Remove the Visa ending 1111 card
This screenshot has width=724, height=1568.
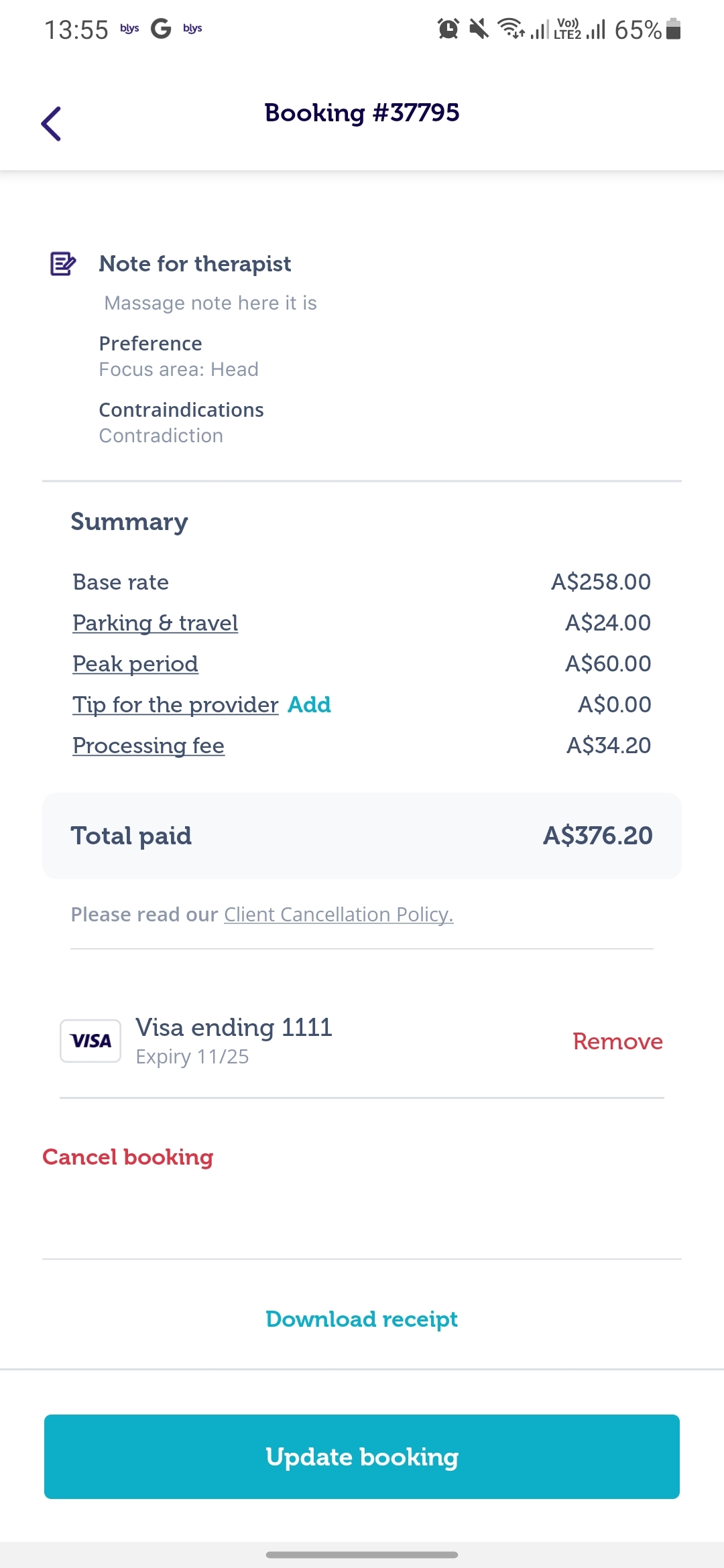point(617,1041)
